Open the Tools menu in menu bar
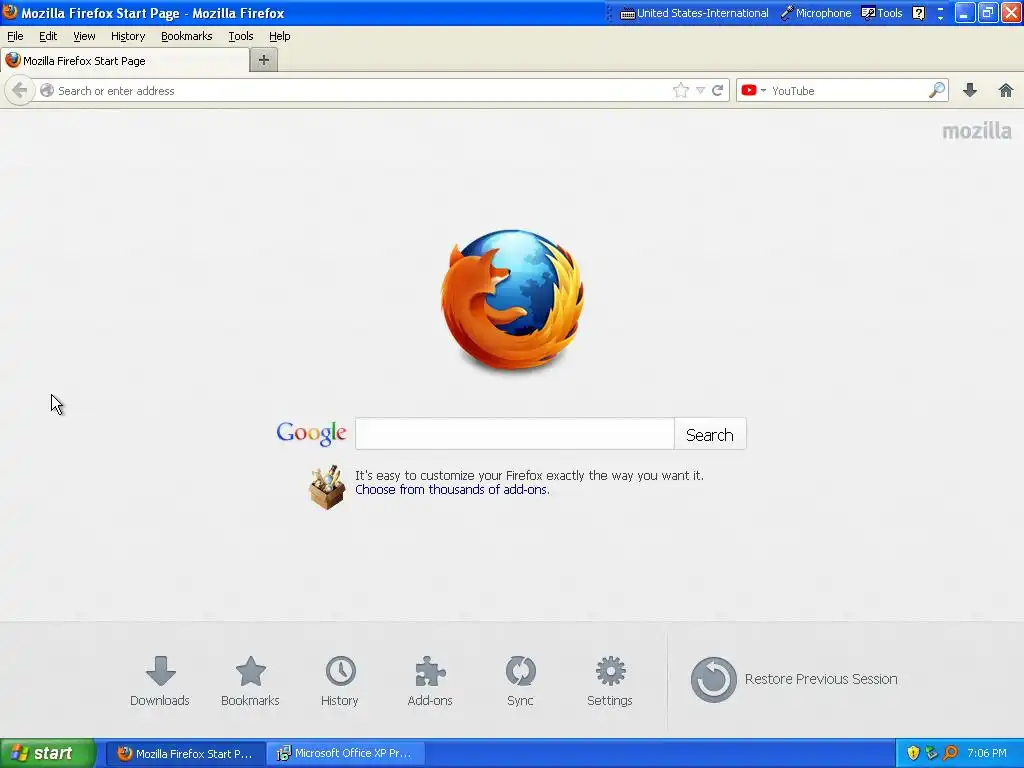 [x=240, y=37]
